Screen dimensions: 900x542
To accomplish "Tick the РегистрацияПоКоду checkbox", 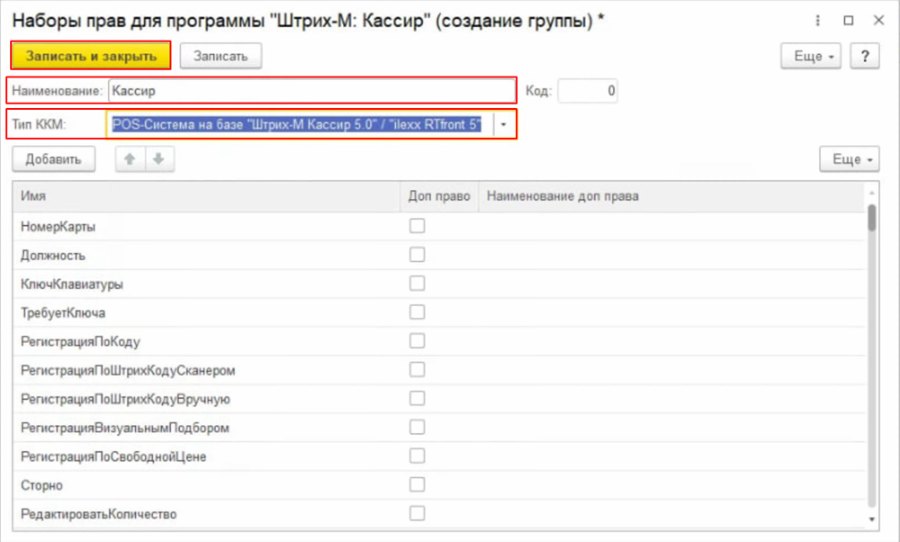I will [x=417, y=340].
